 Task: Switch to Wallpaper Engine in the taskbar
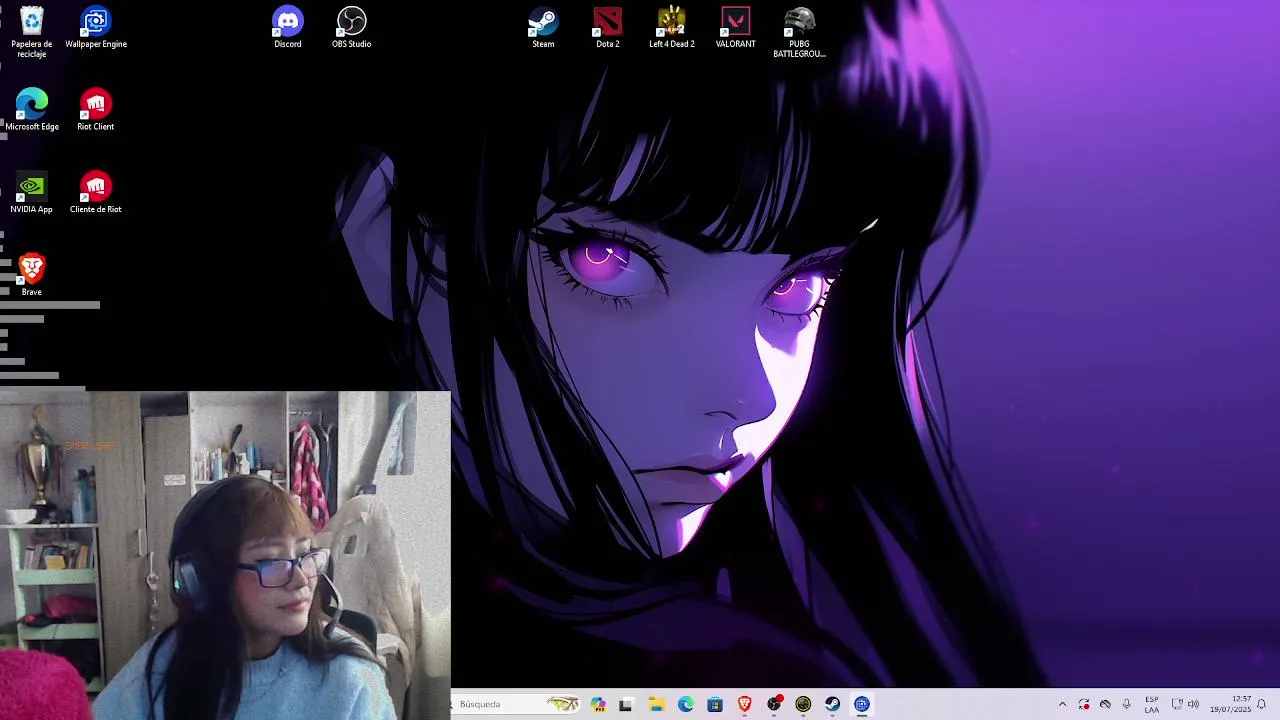pos(862,704)
